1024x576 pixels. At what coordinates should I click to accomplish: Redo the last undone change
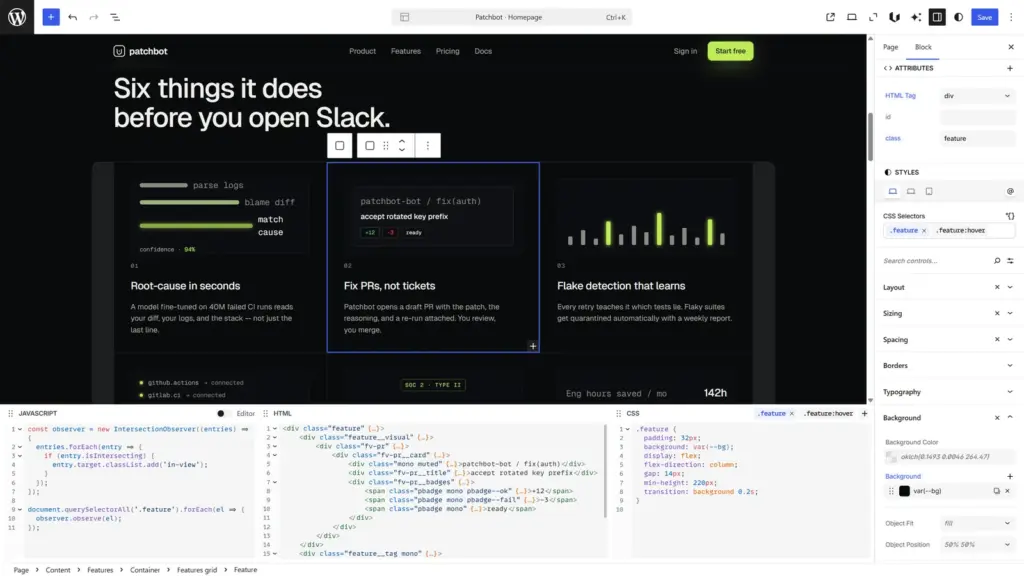point(93,17)
